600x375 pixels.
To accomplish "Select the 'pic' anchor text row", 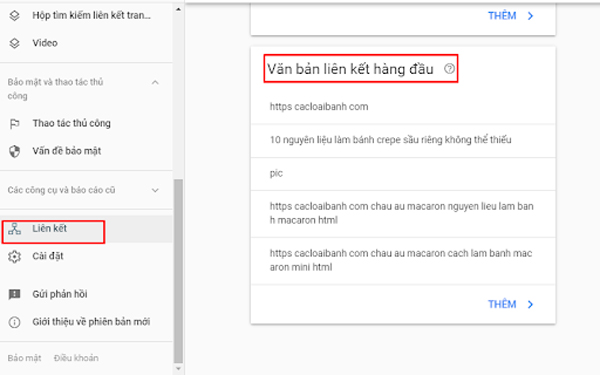I will 403,174.
